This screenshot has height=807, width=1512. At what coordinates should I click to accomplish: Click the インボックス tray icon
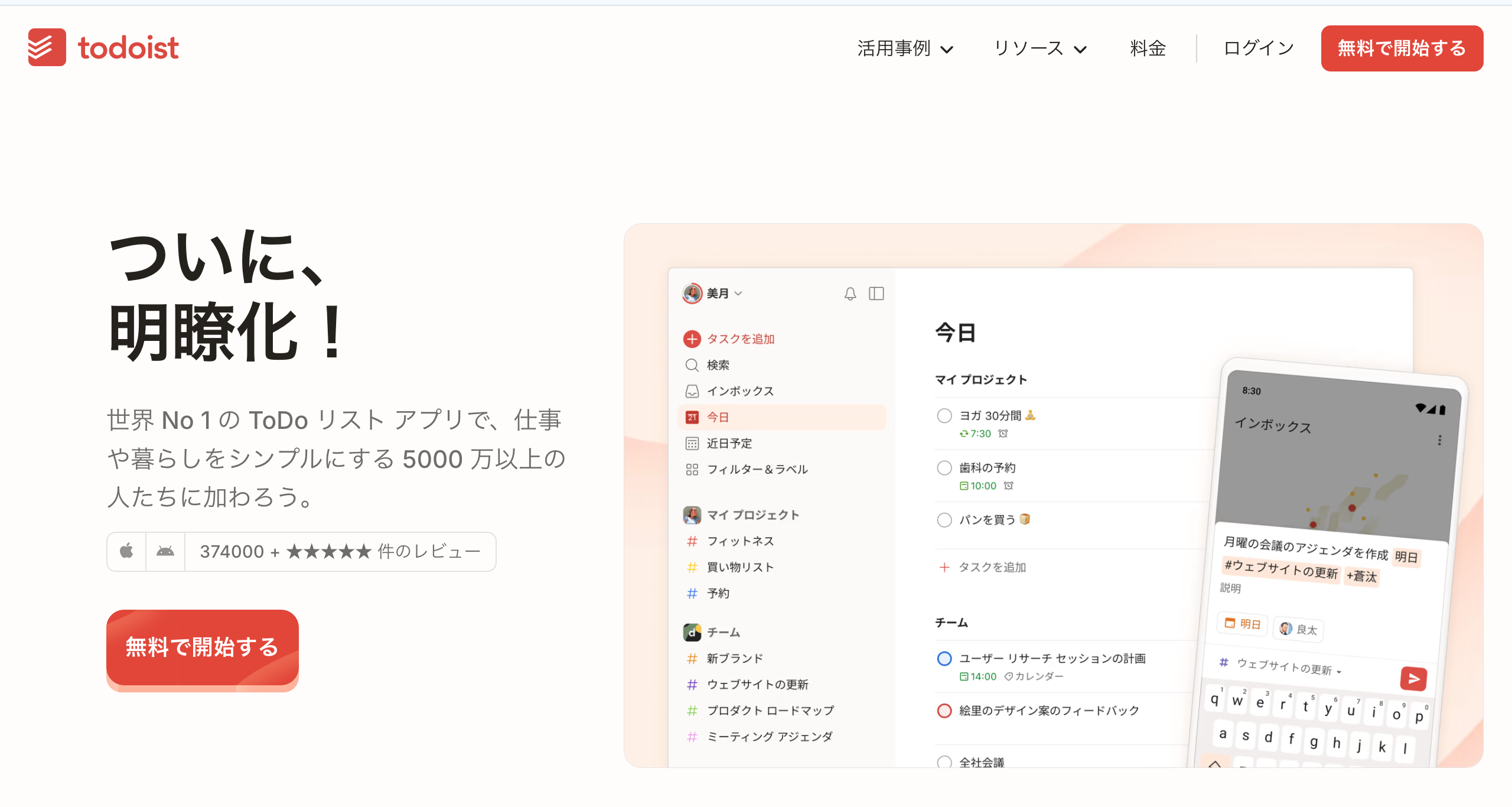(692, 391)
